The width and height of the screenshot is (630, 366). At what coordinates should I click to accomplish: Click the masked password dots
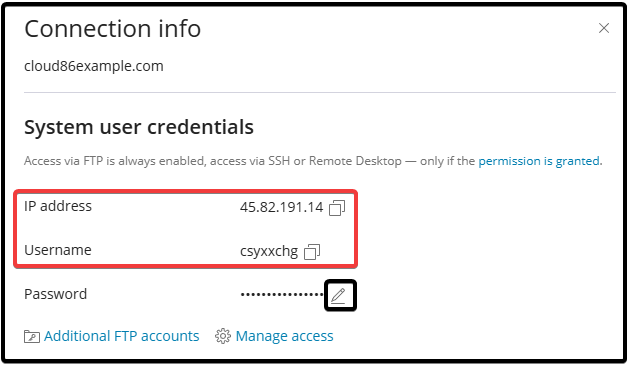pos(282,294)
